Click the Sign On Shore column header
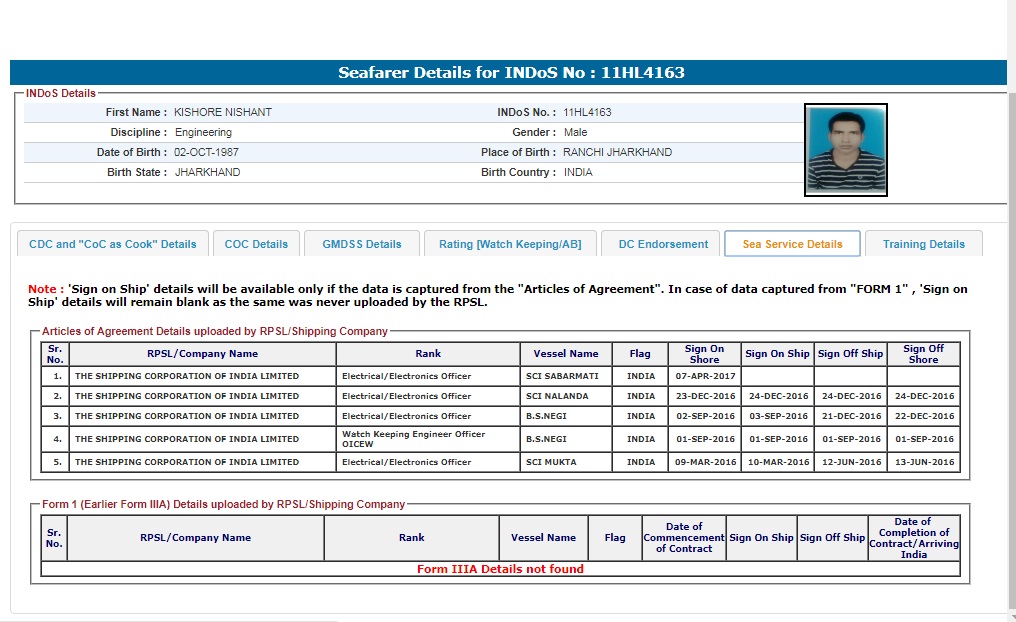The height and width of the screenshot is (622, 1016). coord(704,354)
